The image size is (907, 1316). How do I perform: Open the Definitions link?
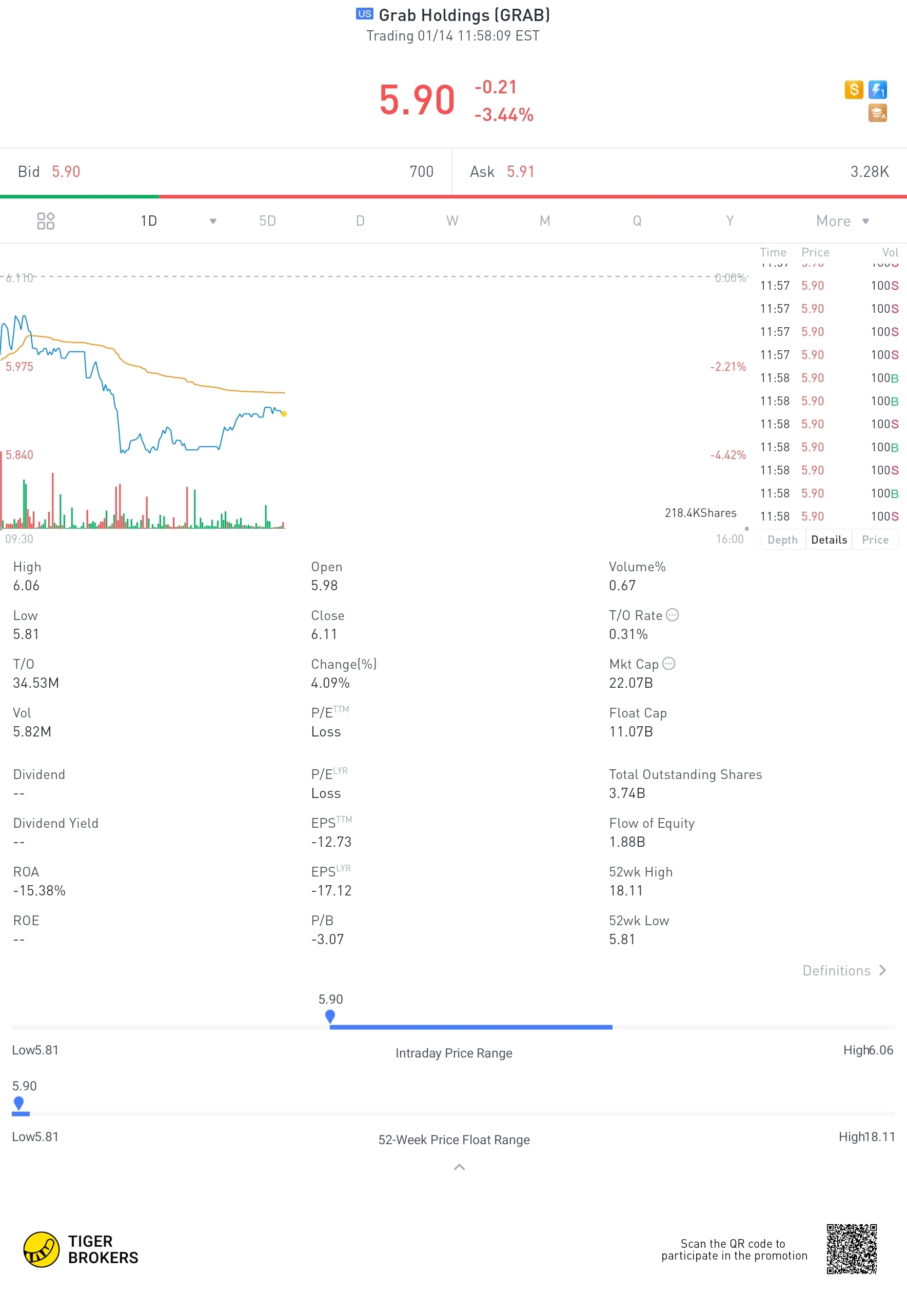click(x=843, y=971)
